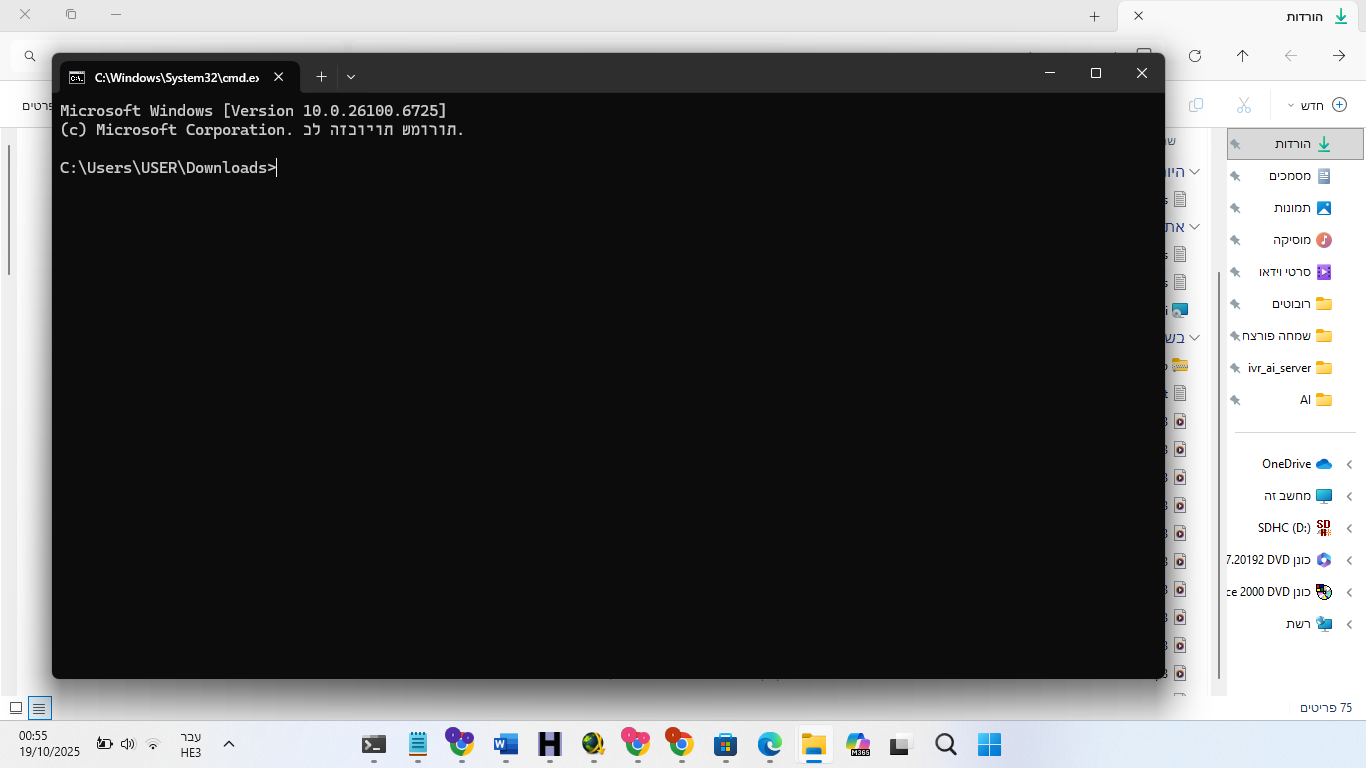Click the Explorer refresh icon
1366x768 pixels.
(x=1194, y=56)
